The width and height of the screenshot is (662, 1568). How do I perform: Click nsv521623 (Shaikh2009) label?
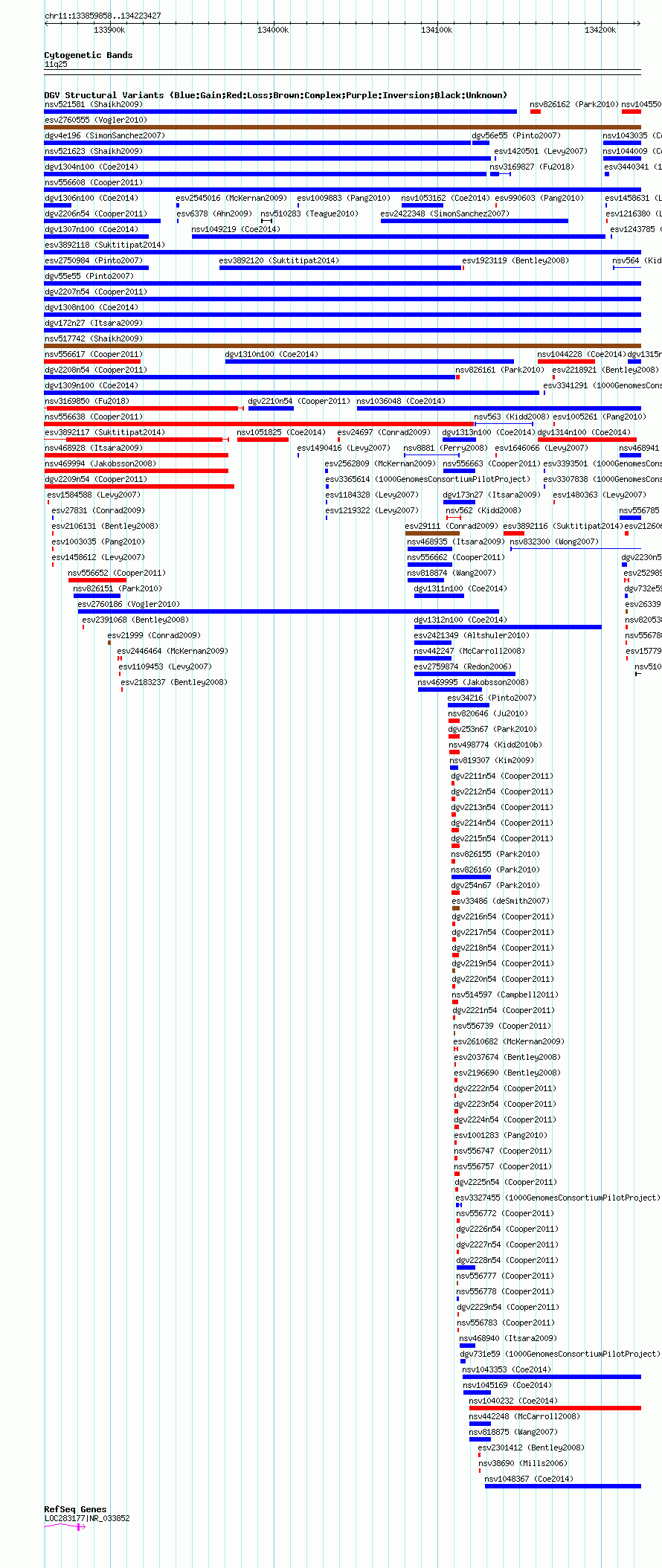(94, 151)
